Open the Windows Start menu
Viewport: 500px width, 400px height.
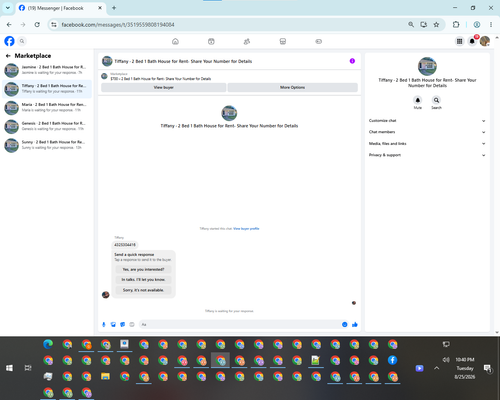click(9, 368)
